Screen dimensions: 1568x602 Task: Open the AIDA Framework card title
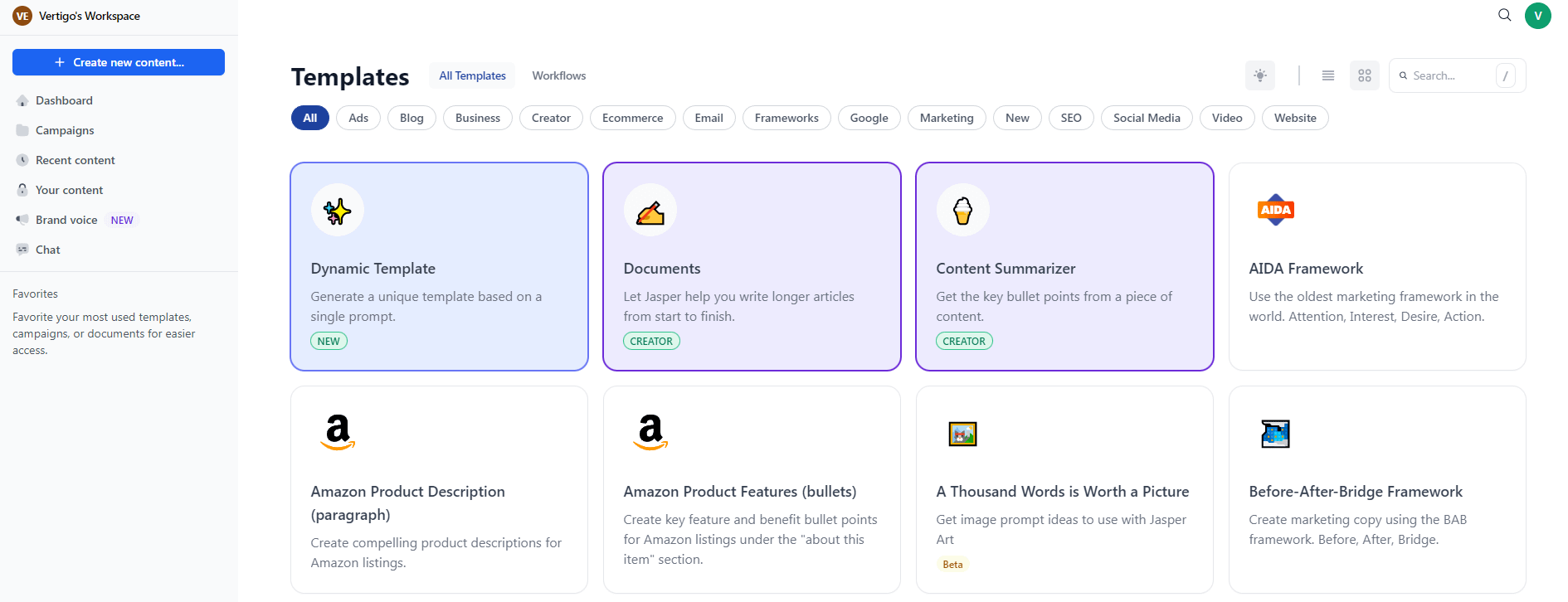tap(1306, 269)
